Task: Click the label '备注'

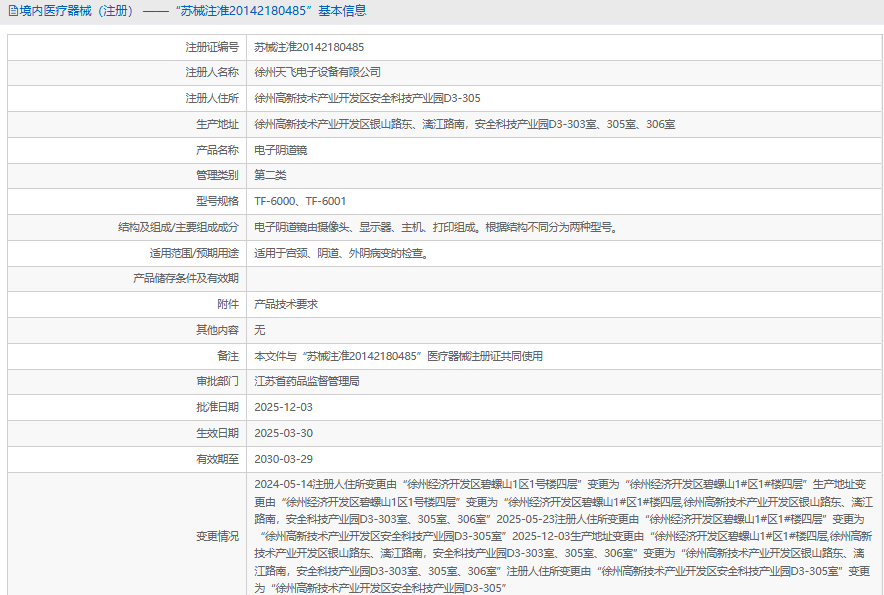Action: point(228,356)
